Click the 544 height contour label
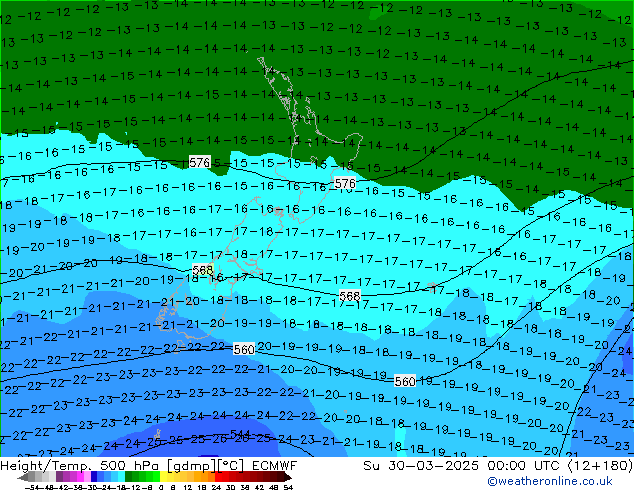 tap(240, 434)
